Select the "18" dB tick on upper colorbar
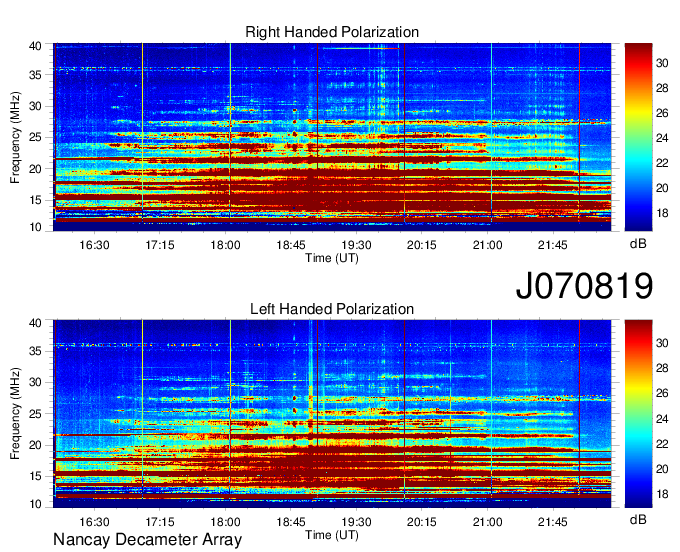 click(x=662, y=213)
